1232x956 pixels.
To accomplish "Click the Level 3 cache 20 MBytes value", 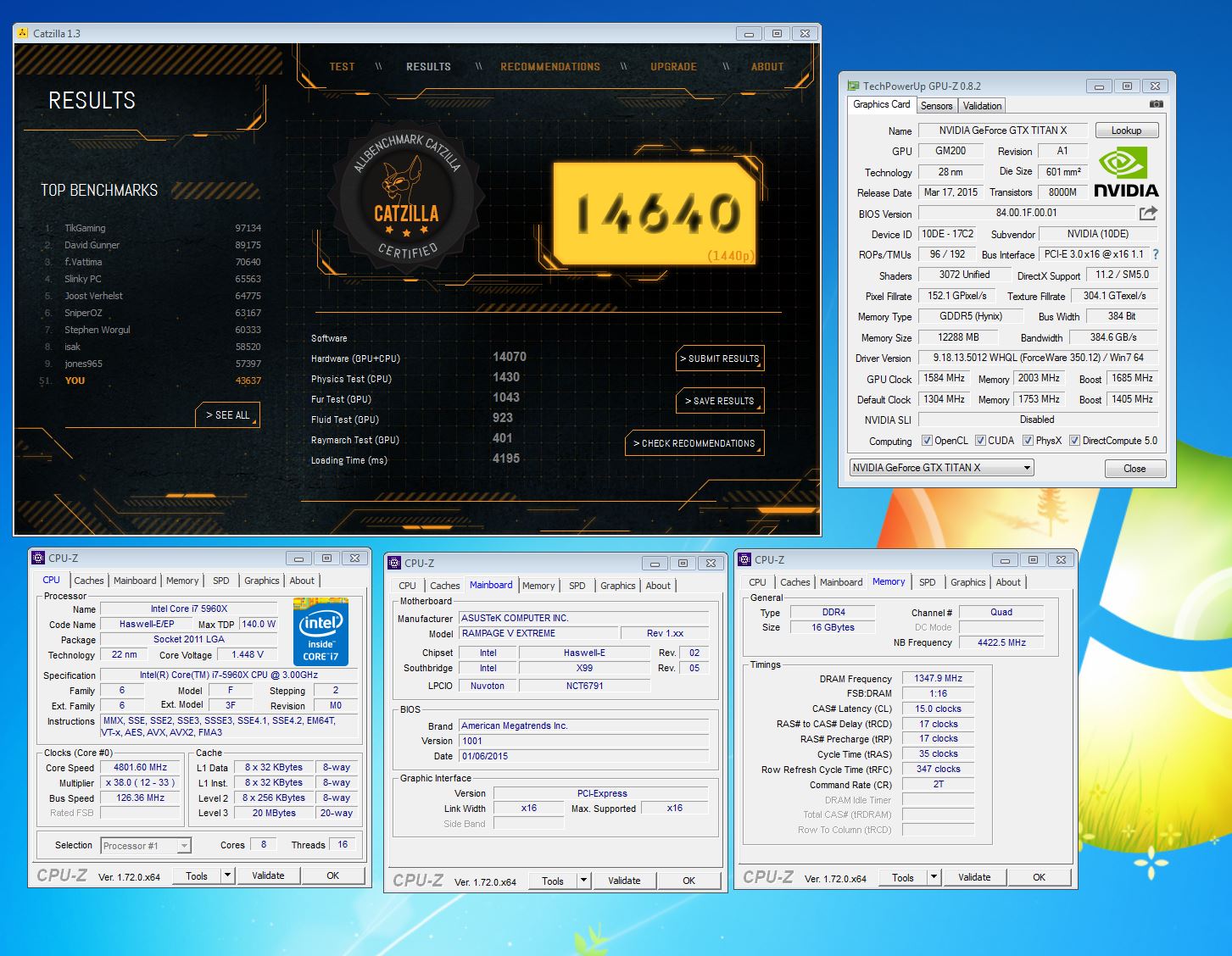I will (274, 814).
